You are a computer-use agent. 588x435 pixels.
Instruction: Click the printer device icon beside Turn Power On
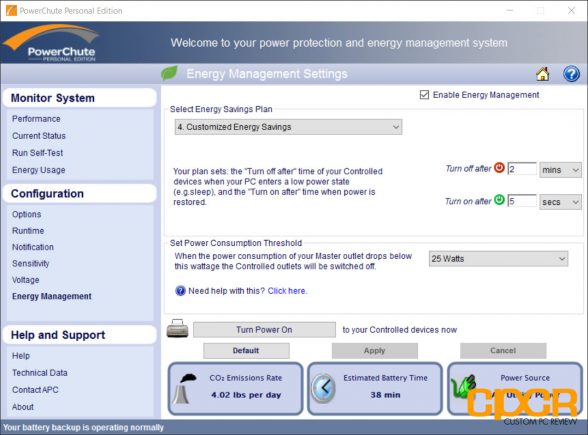click(177, 328)
